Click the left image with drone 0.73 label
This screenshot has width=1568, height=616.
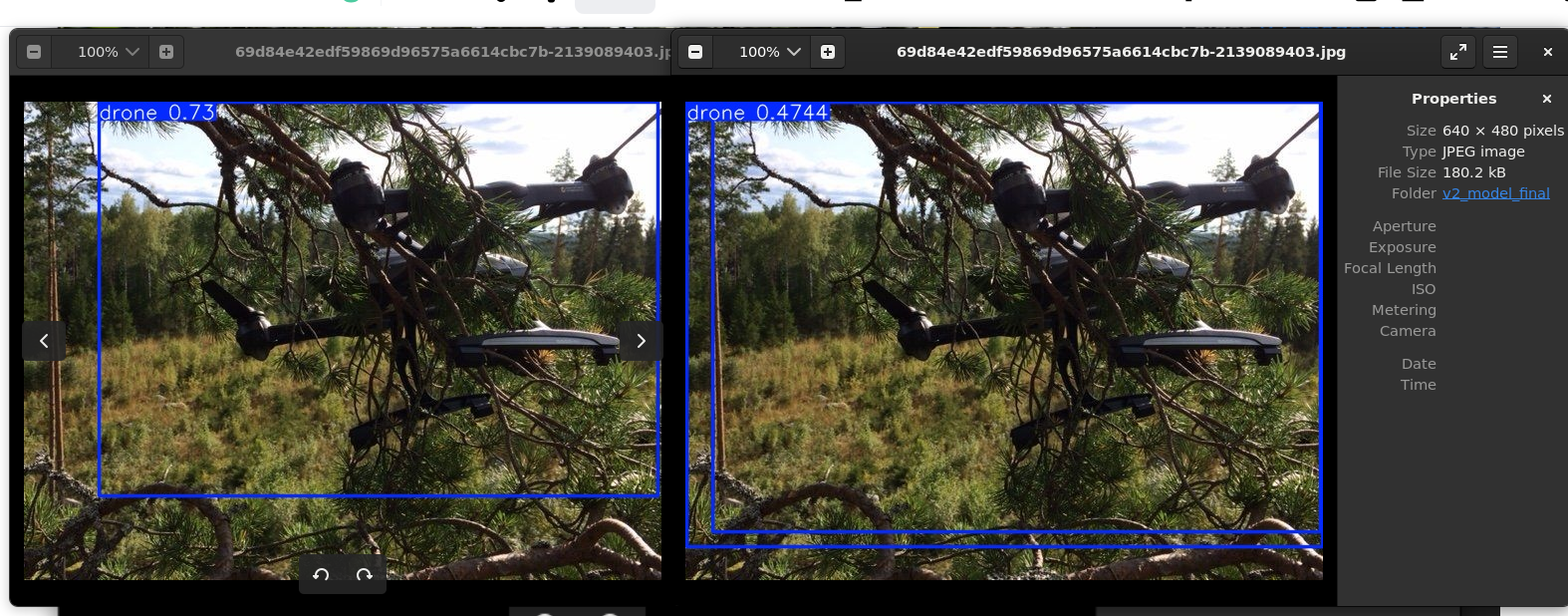coord(342,341)
